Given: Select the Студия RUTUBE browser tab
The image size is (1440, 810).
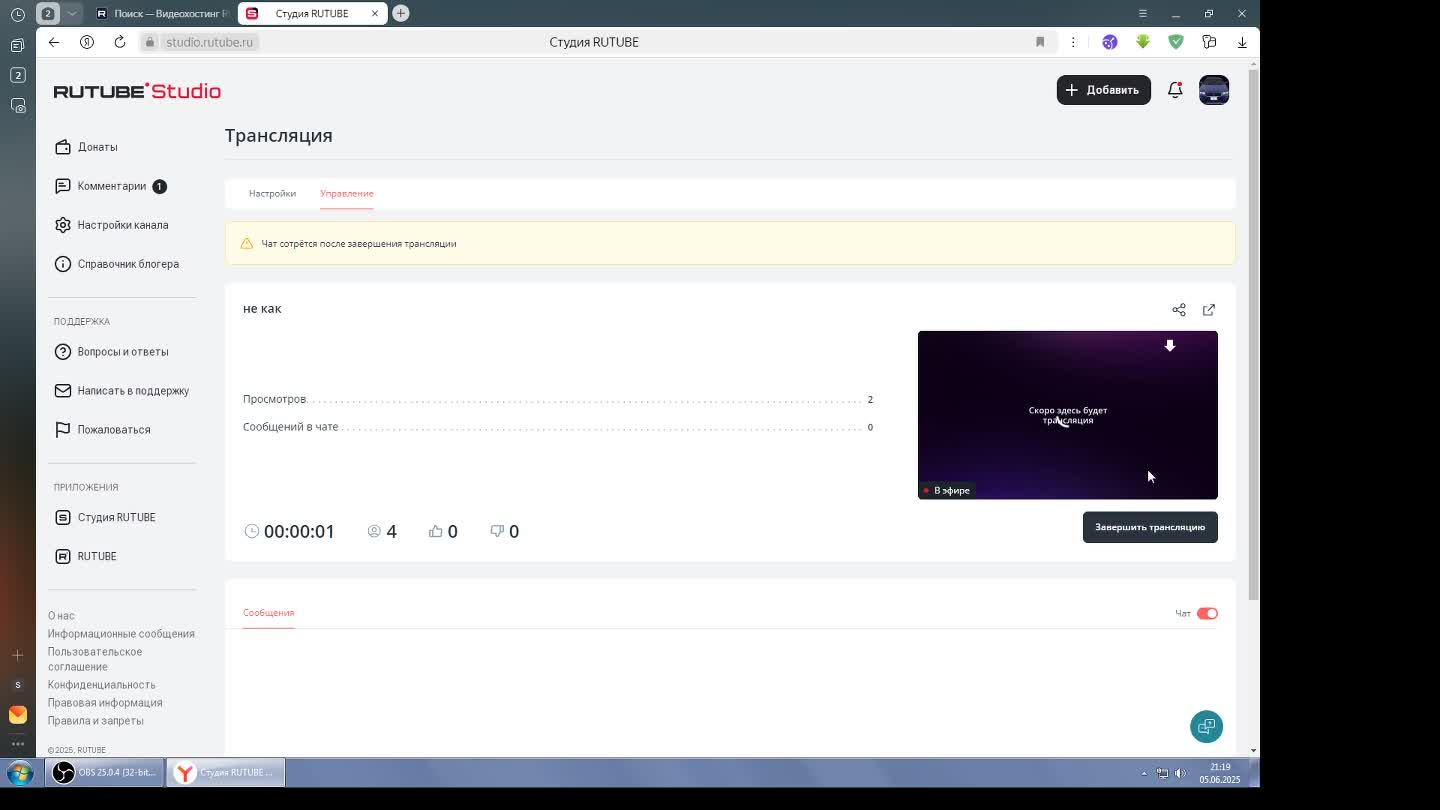Looking at the screenshot, I should [311, 14].
